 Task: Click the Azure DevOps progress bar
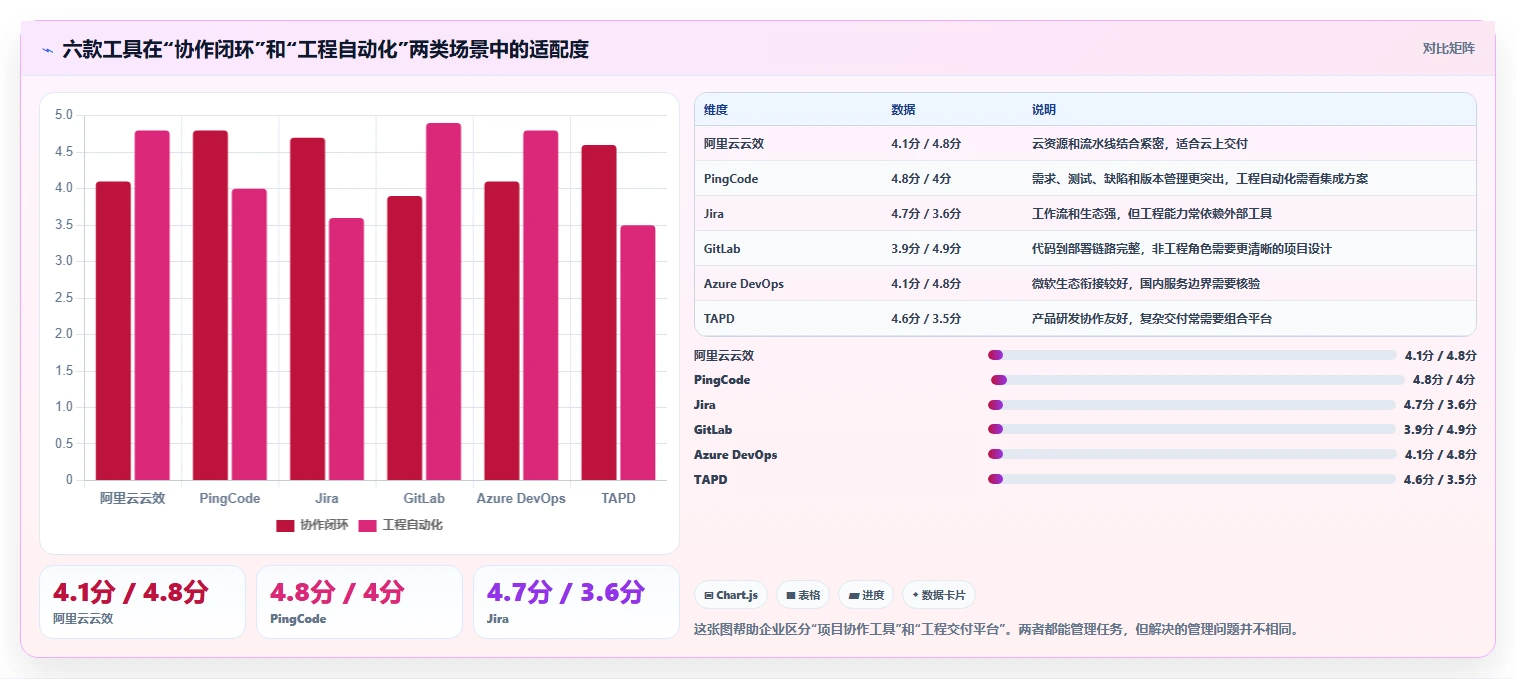pyautogui.click(x=1192, y=454)
